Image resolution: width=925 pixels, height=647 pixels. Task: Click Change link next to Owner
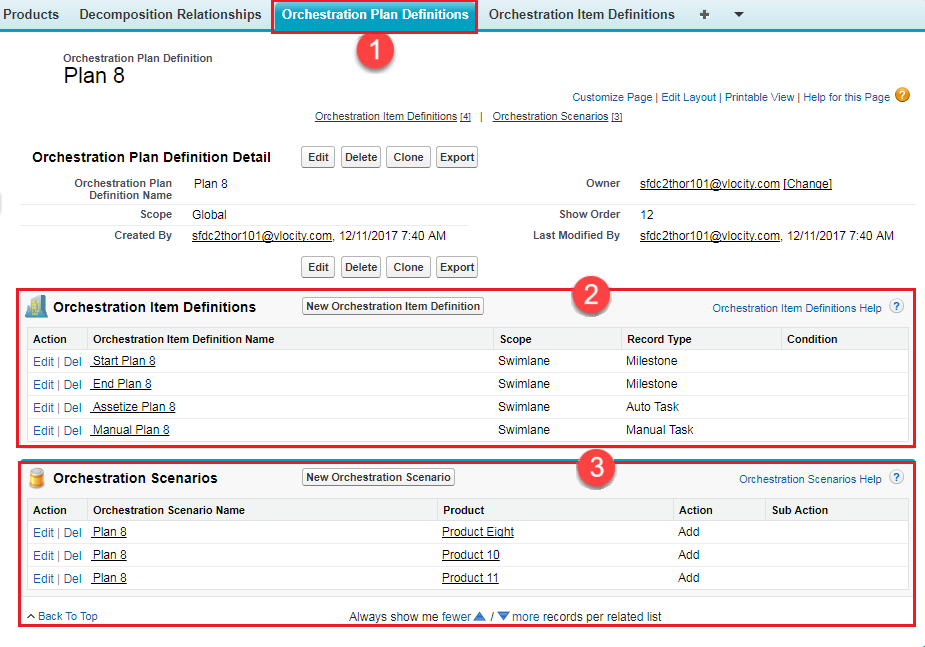(808, 184)
